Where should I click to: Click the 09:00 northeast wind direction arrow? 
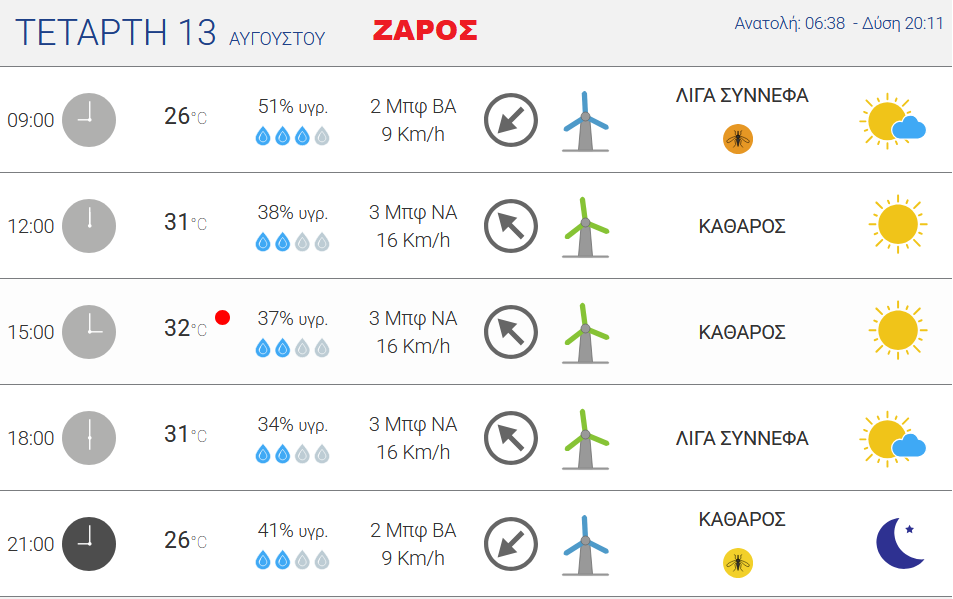pyautogui.click(x=511, y=120)
